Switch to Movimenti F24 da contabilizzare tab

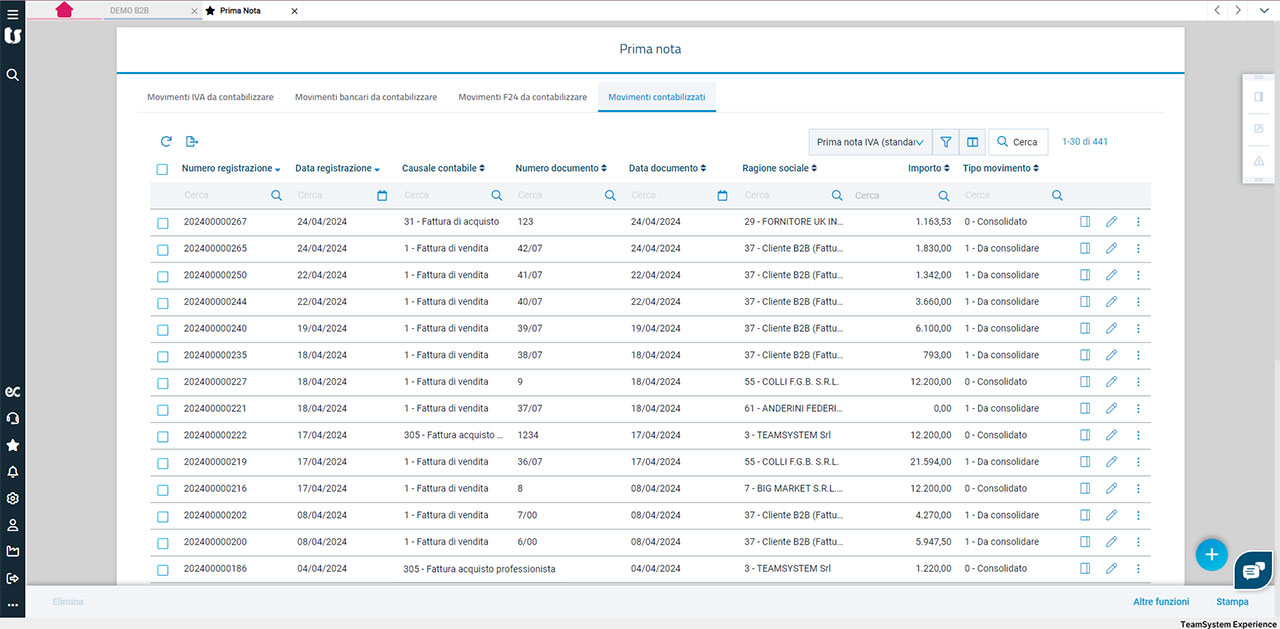click(523, 97)
